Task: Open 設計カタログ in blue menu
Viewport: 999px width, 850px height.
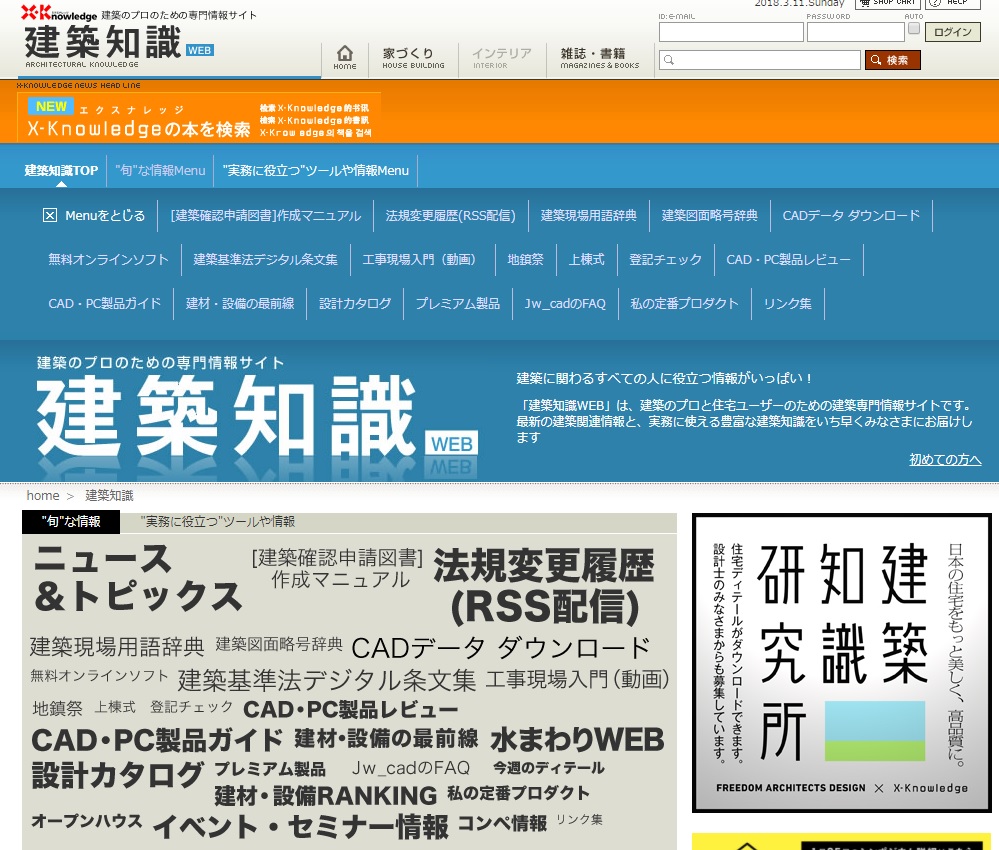Action: 355,303
